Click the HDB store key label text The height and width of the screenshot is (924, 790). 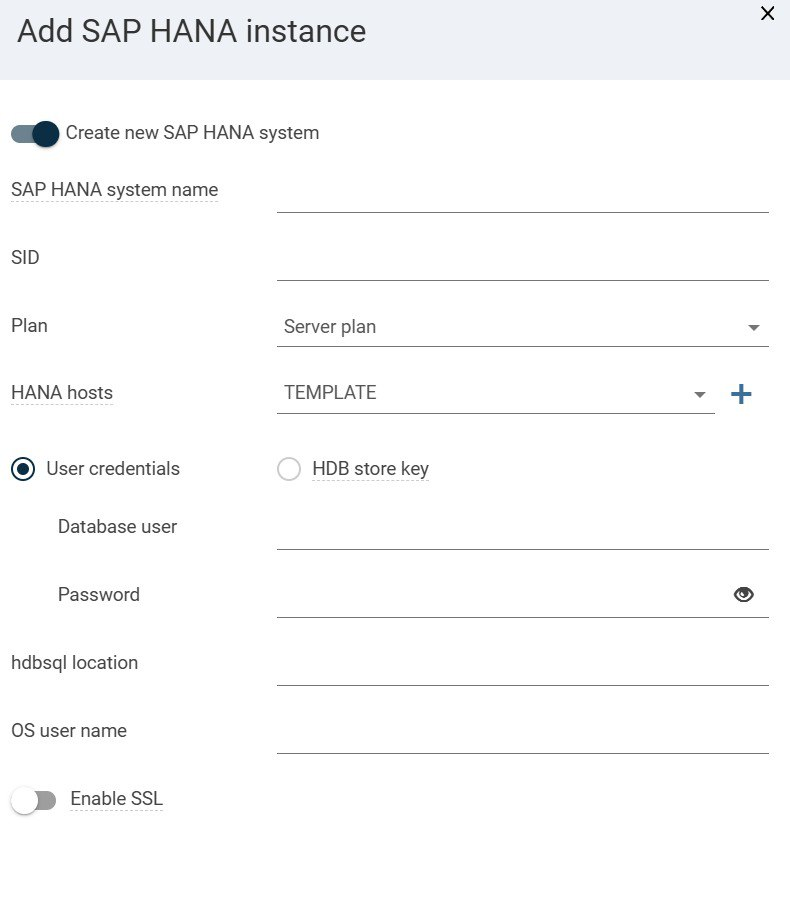[371, 469]
